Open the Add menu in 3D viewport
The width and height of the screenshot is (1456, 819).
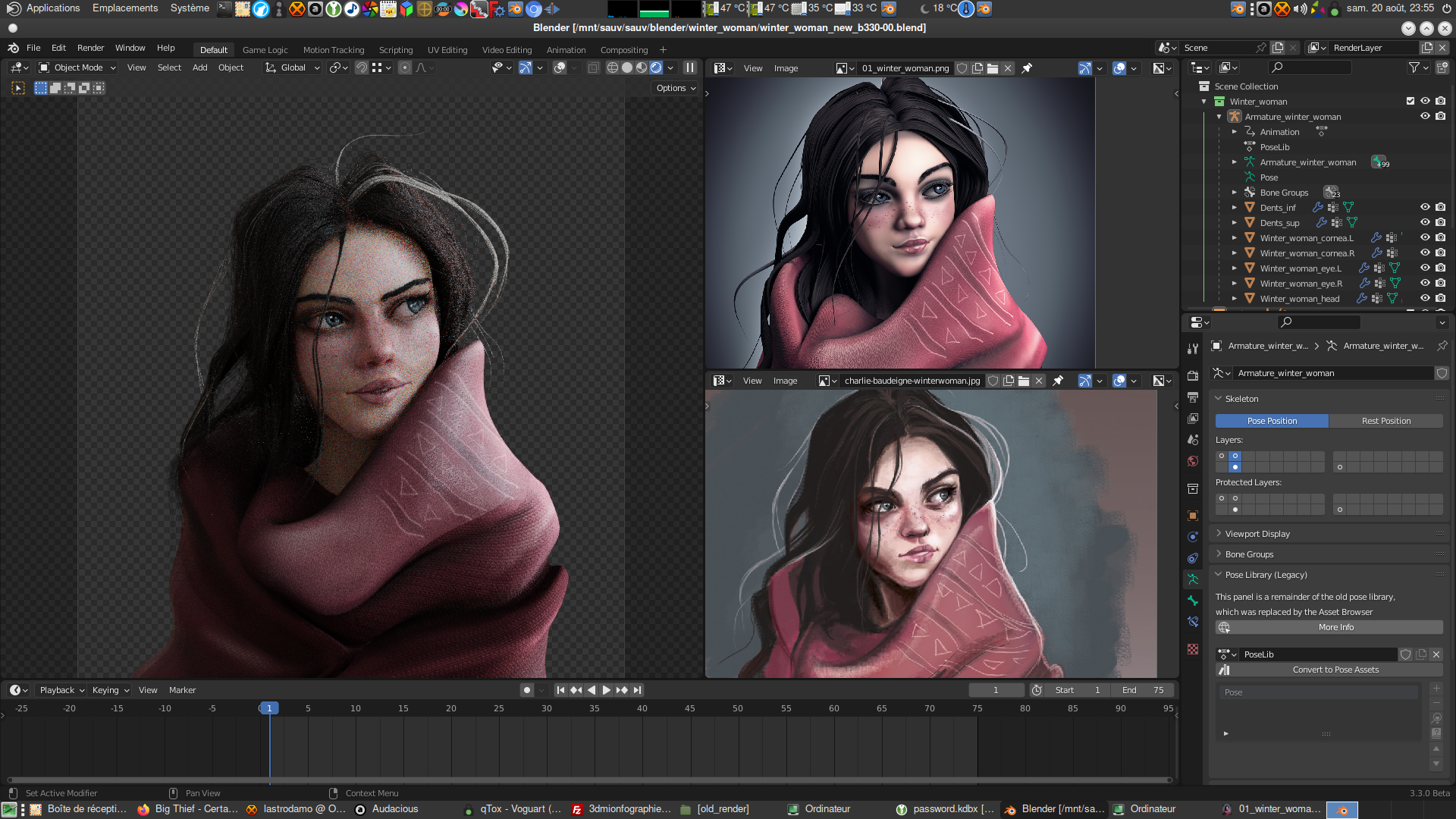pyautogui.click(x=199, y=67)
